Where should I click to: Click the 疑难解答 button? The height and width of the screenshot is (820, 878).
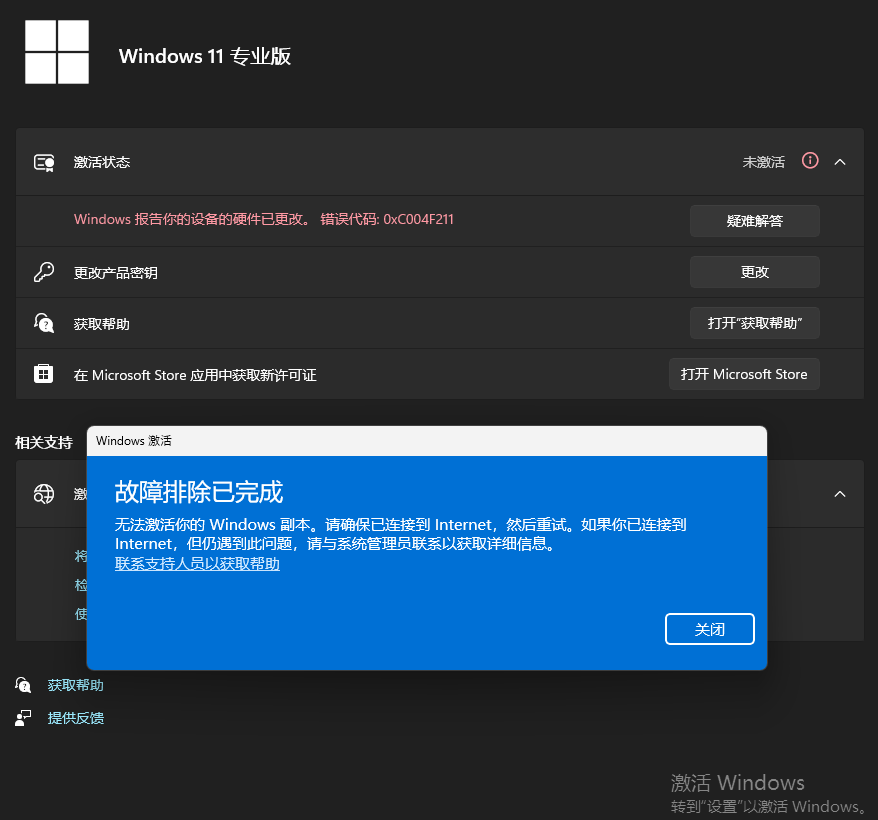point(754,220)
